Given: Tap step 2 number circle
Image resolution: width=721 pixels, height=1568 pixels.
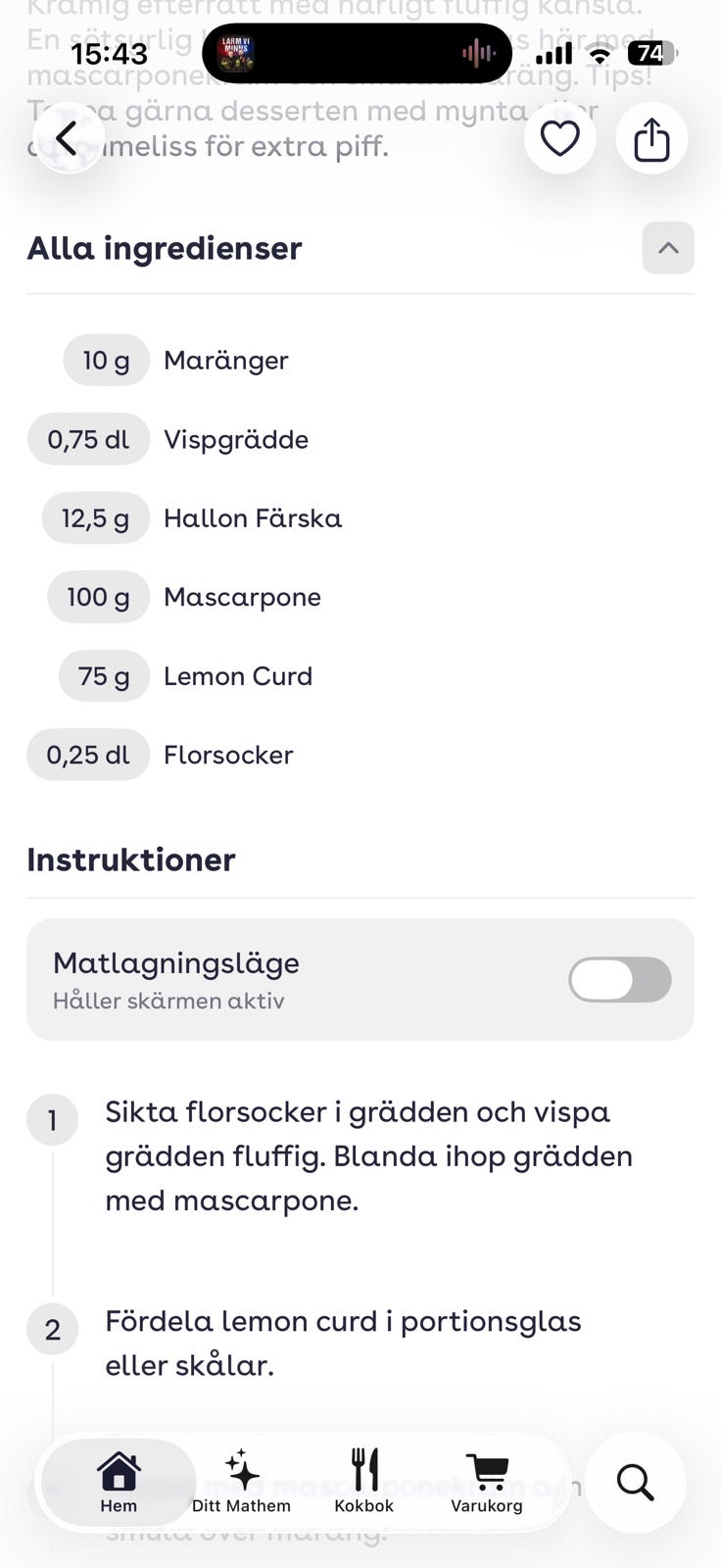Looking at the screenshot, I should (x=52, y=1329).
